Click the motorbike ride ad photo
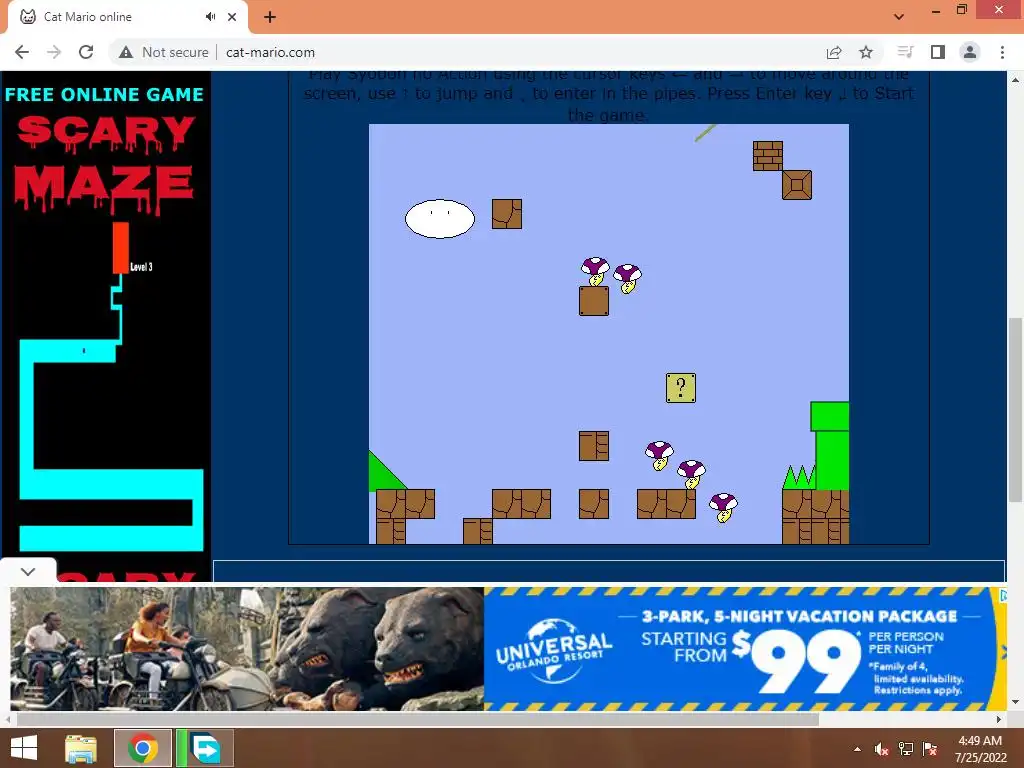 [247, 648]
